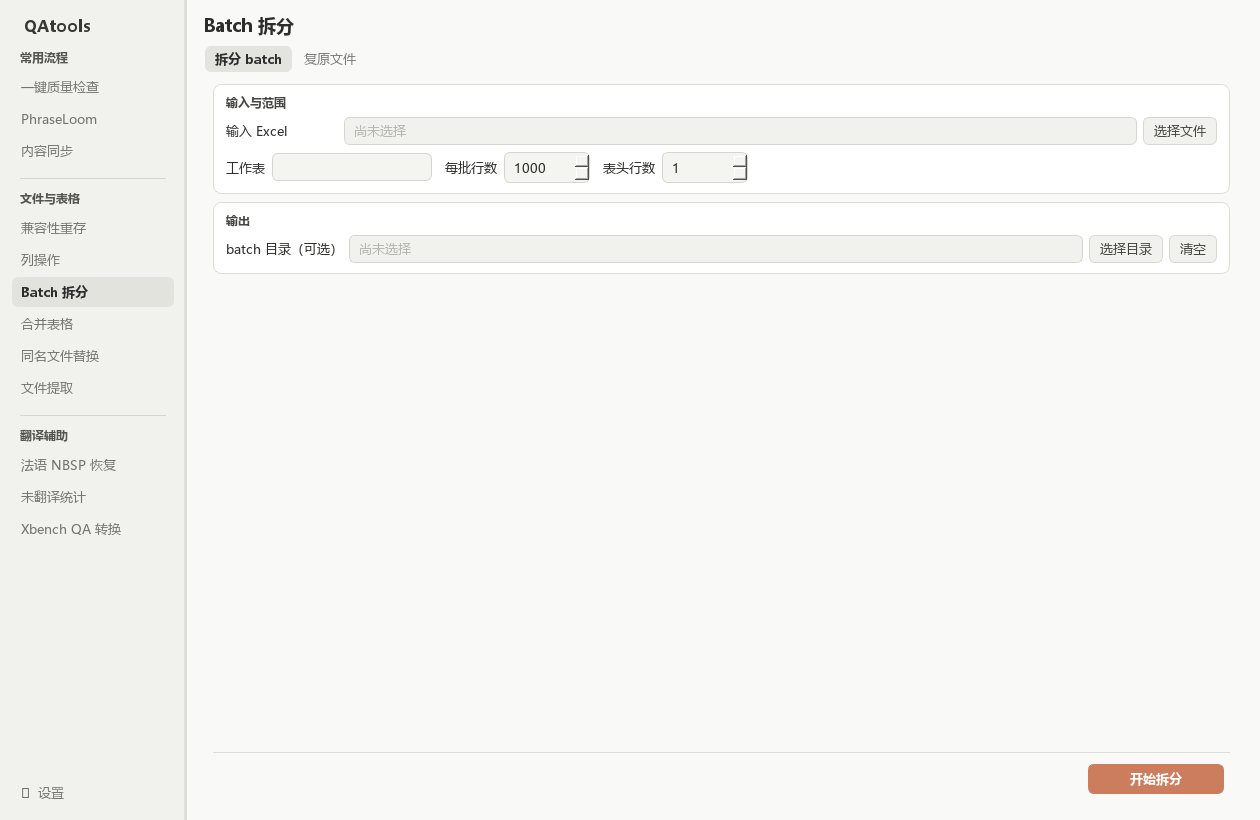Focus the 输入 Excel path field
This screenshot has width=1260, height=820.
(x=740, y=131)
